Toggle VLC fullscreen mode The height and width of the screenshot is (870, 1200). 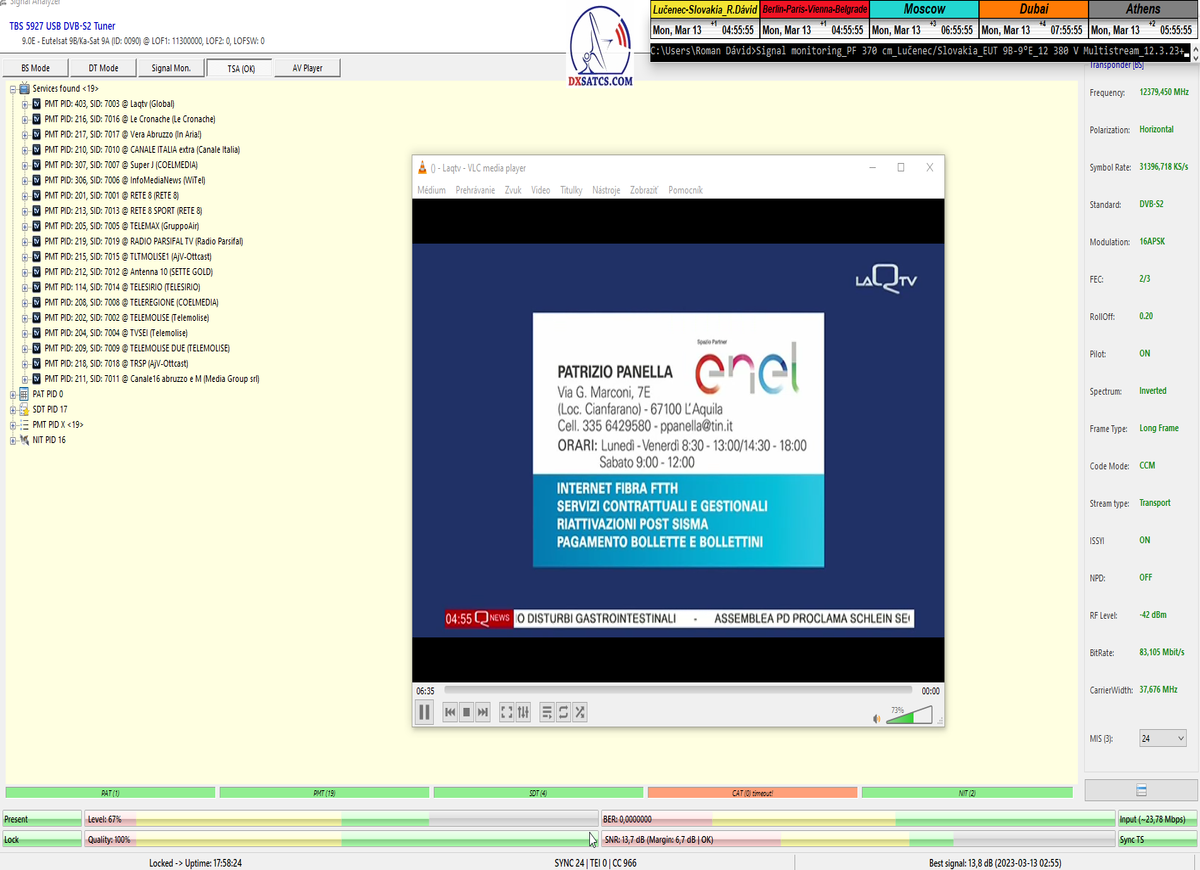506,712
